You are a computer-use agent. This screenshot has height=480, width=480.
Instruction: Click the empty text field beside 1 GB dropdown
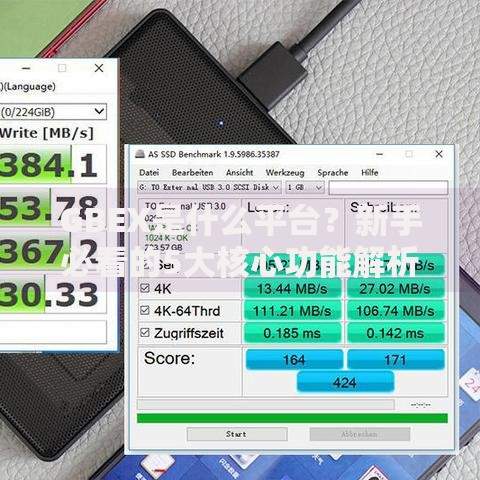(388, 187)
